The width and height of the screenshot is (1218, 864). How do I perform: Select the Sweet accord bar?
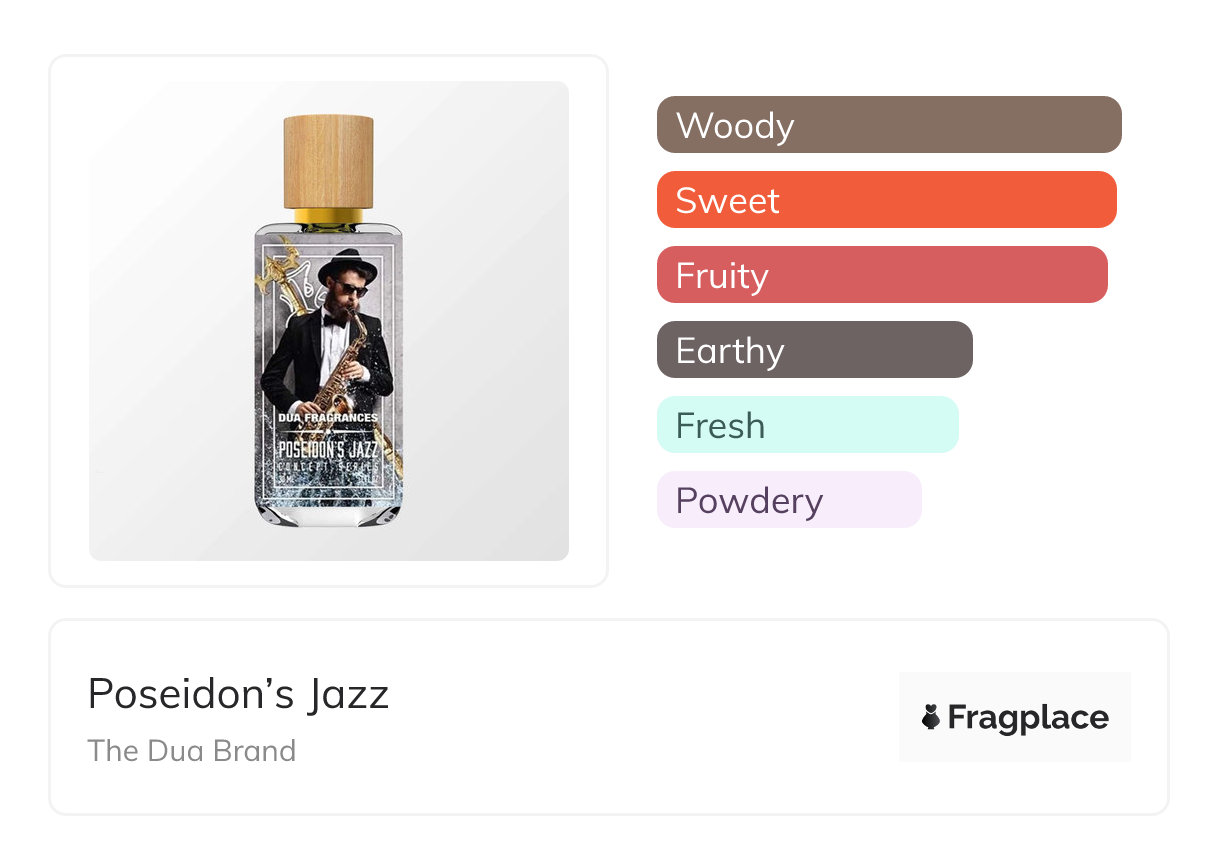tap(886, 200)
